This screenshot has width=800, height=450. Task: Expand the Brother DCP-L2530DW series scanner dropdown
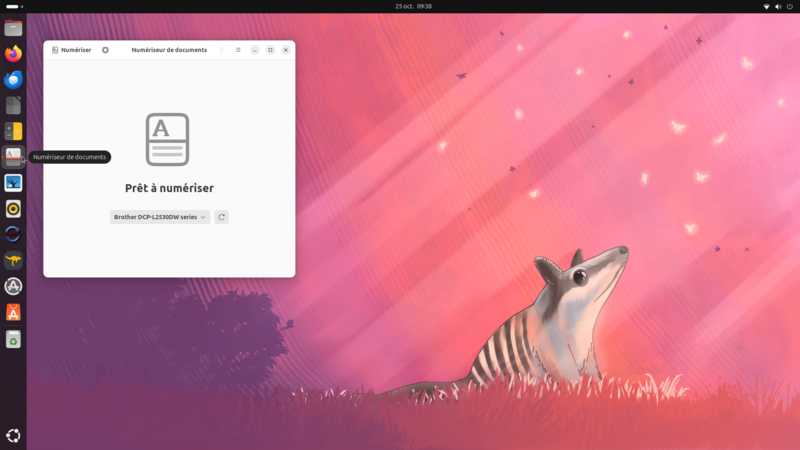coord(160,217)
